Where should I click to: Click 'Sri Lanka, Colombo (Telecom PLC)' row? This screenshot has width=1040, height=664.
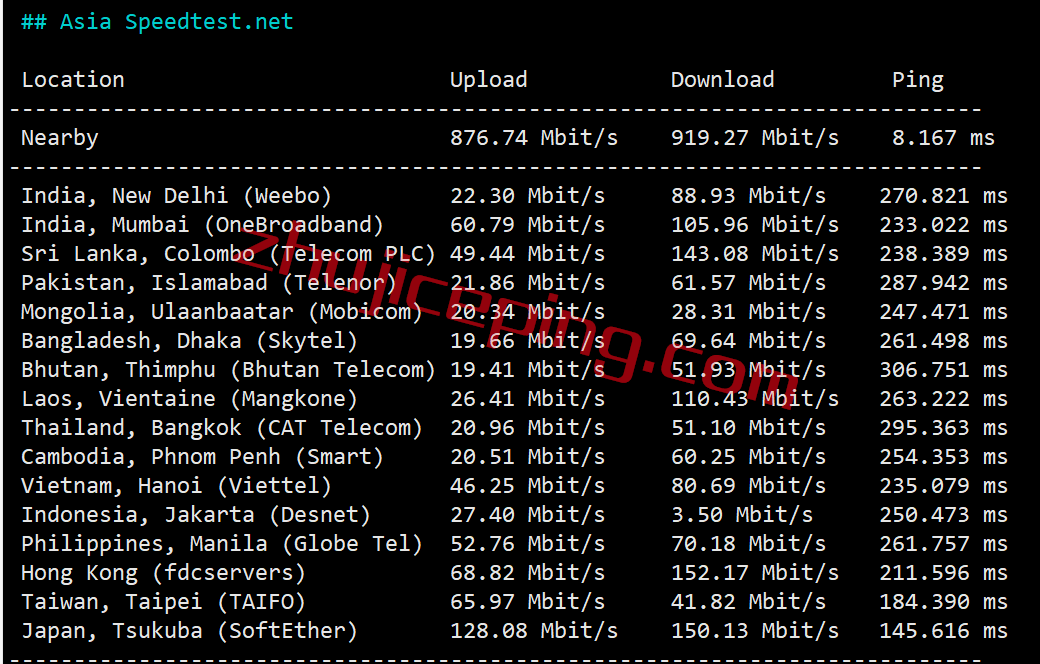228,254
